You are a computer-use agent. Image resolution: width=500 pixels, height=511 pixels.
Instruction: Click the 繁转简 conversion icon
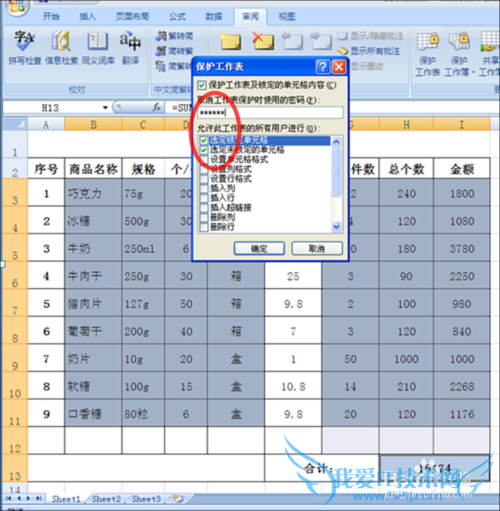161,36
